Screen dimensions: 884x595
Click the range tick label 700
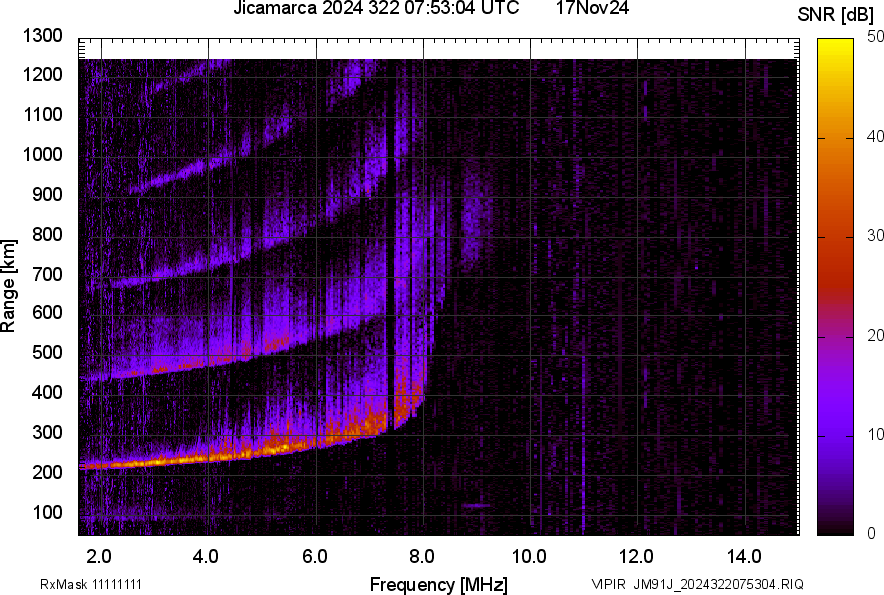[47, 274]
